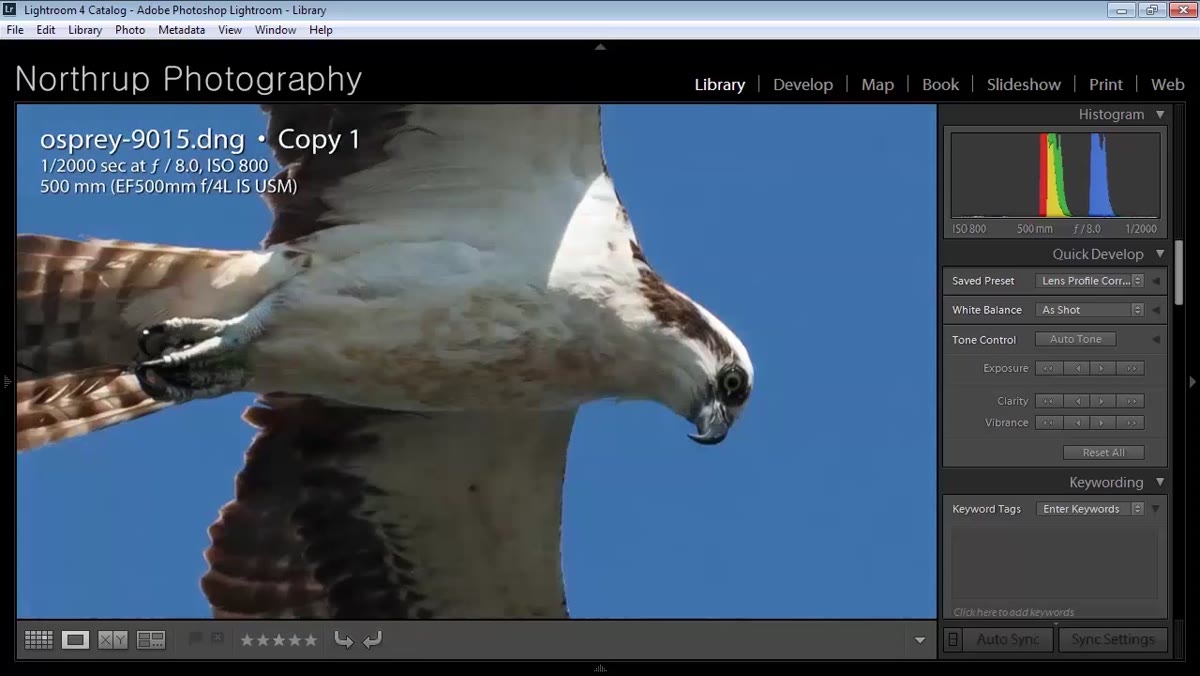Set the flag as rejected icon
This screenshot has height=676, width=1200.
(x=217, y=639)
